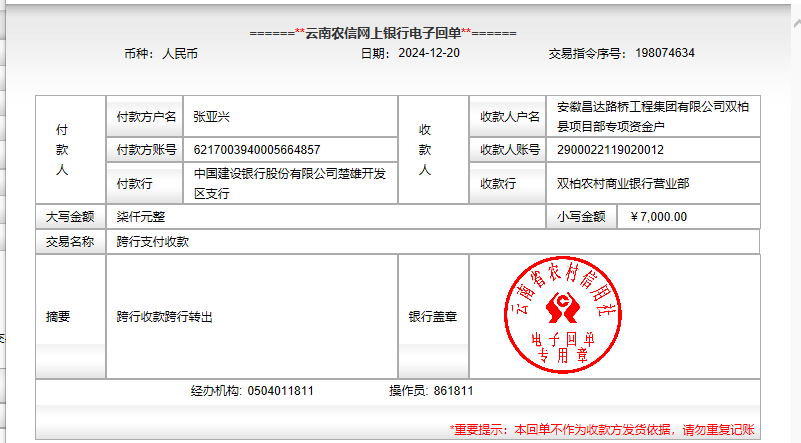The width and height of the screenshot is (801, 443).
Task: Click the date value 2024-12-20
Action: [428, 53]
